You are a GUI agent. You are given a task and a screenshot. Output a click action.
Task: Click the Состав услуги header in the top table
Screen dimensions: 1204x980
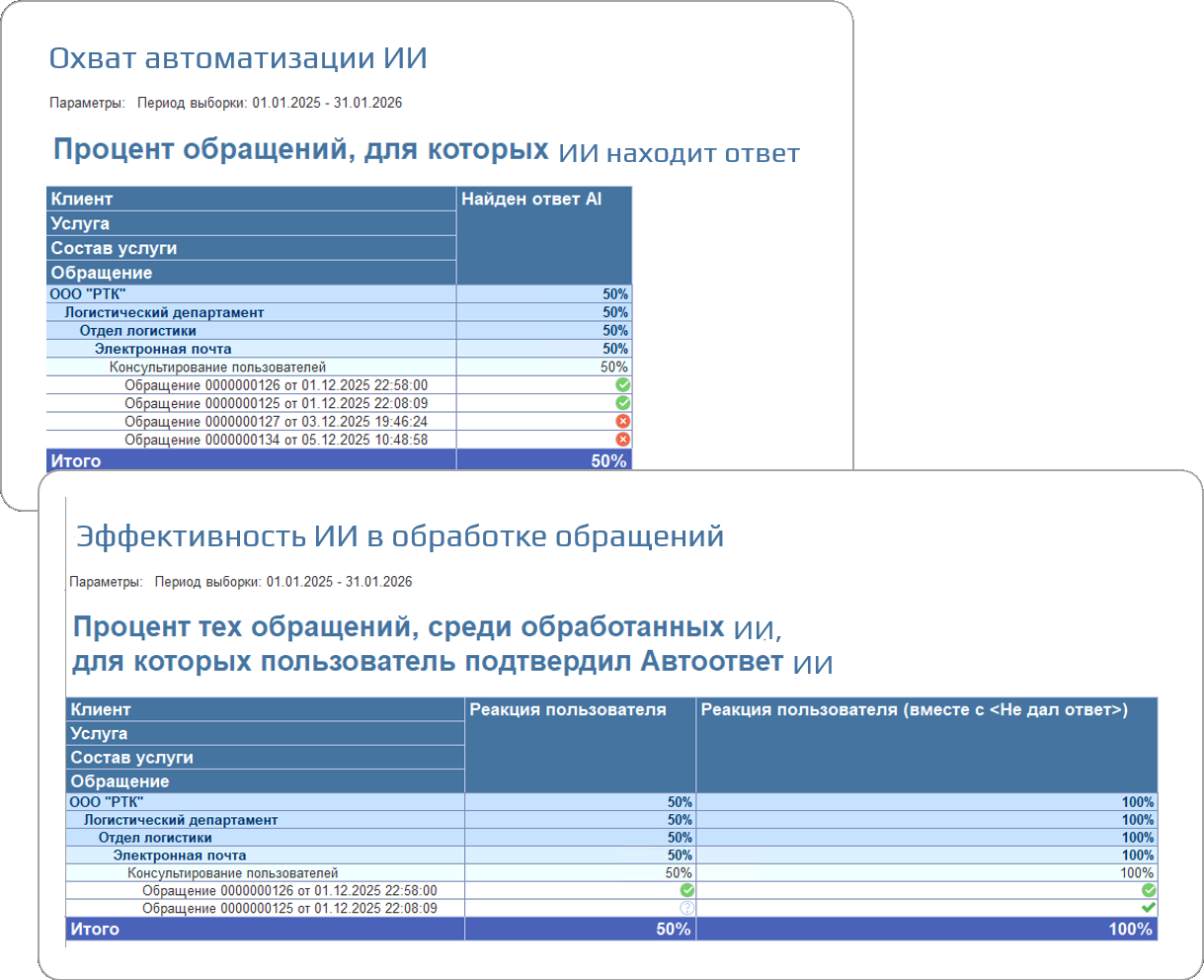[x=251, y=248]
